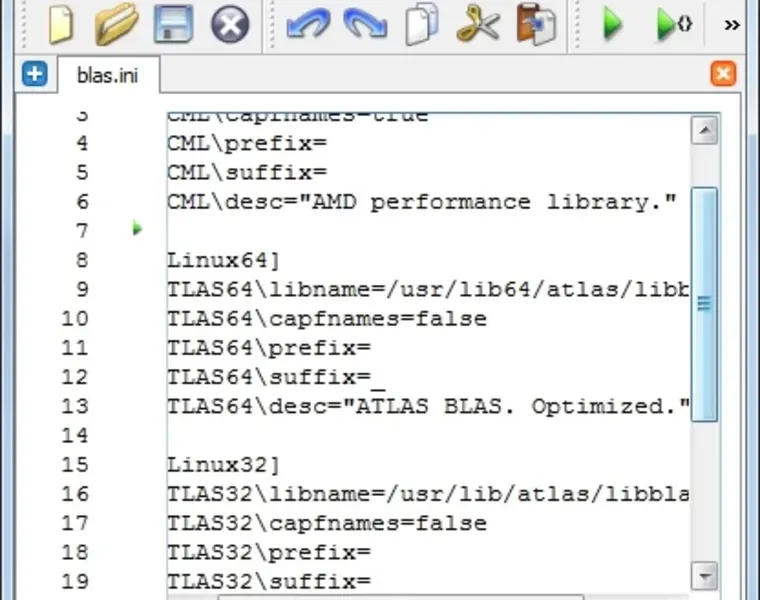
Task: Create a new file with blank page icon
Action: pyautogui.click(x=61, y=25)
